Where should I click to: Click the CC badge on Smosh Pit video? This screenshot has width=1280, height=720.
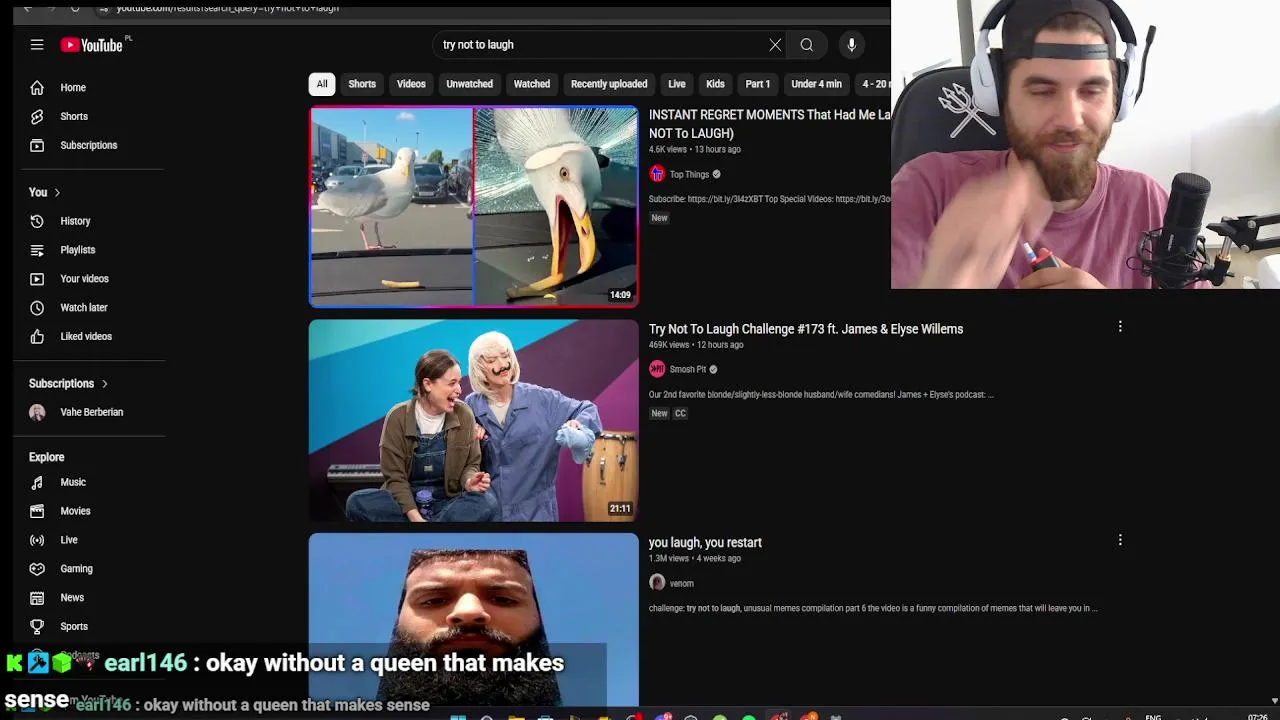pyautogui.click(x=680, y=413)
